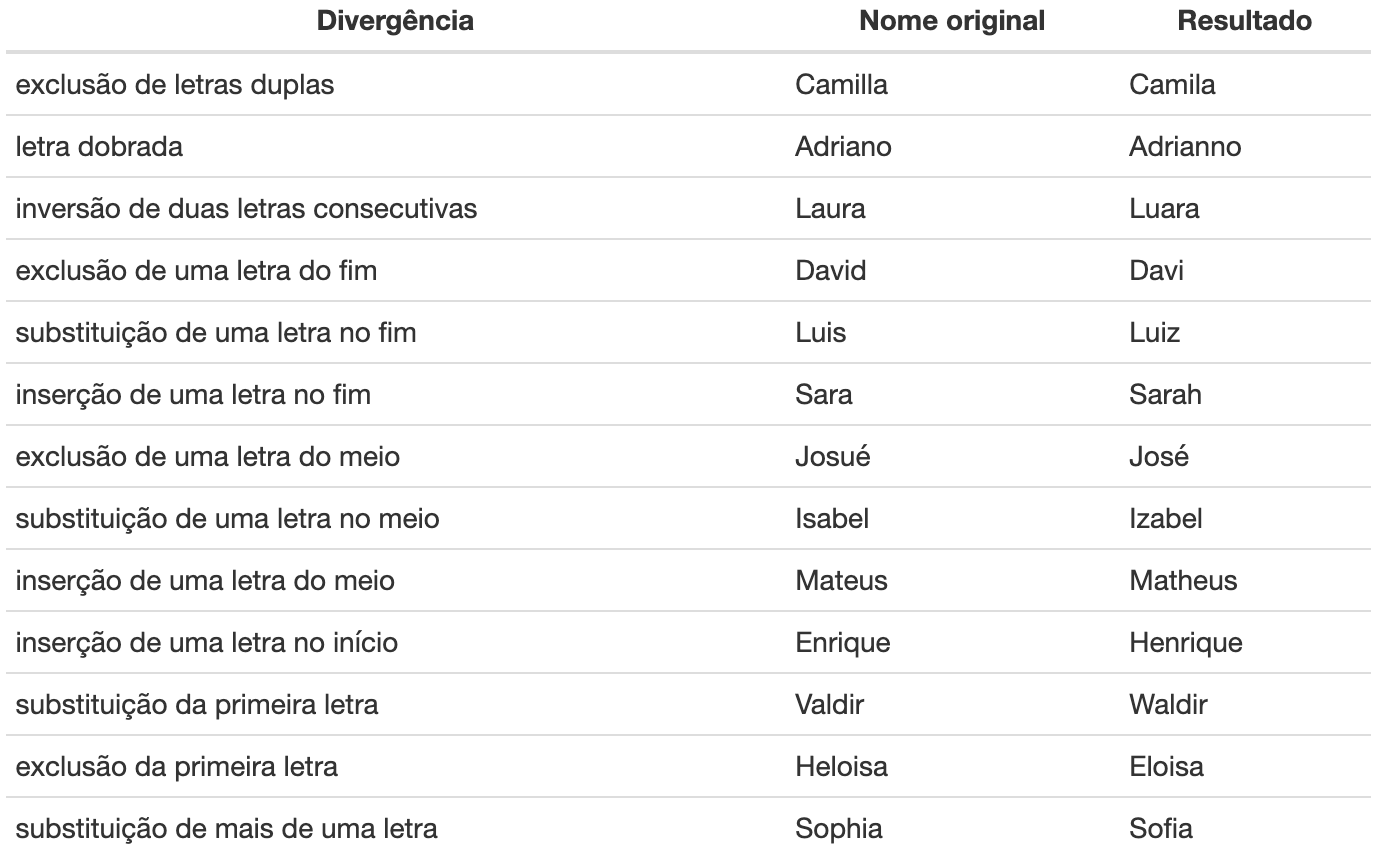
Task: Click the result Waldir
Action: click(x=1168, y=705)
